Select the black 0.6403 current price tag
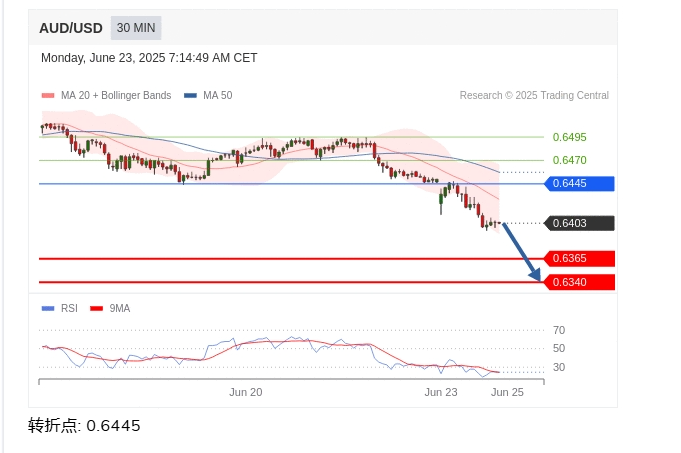Screen dimensions: 681x453 tap(580, 223)
